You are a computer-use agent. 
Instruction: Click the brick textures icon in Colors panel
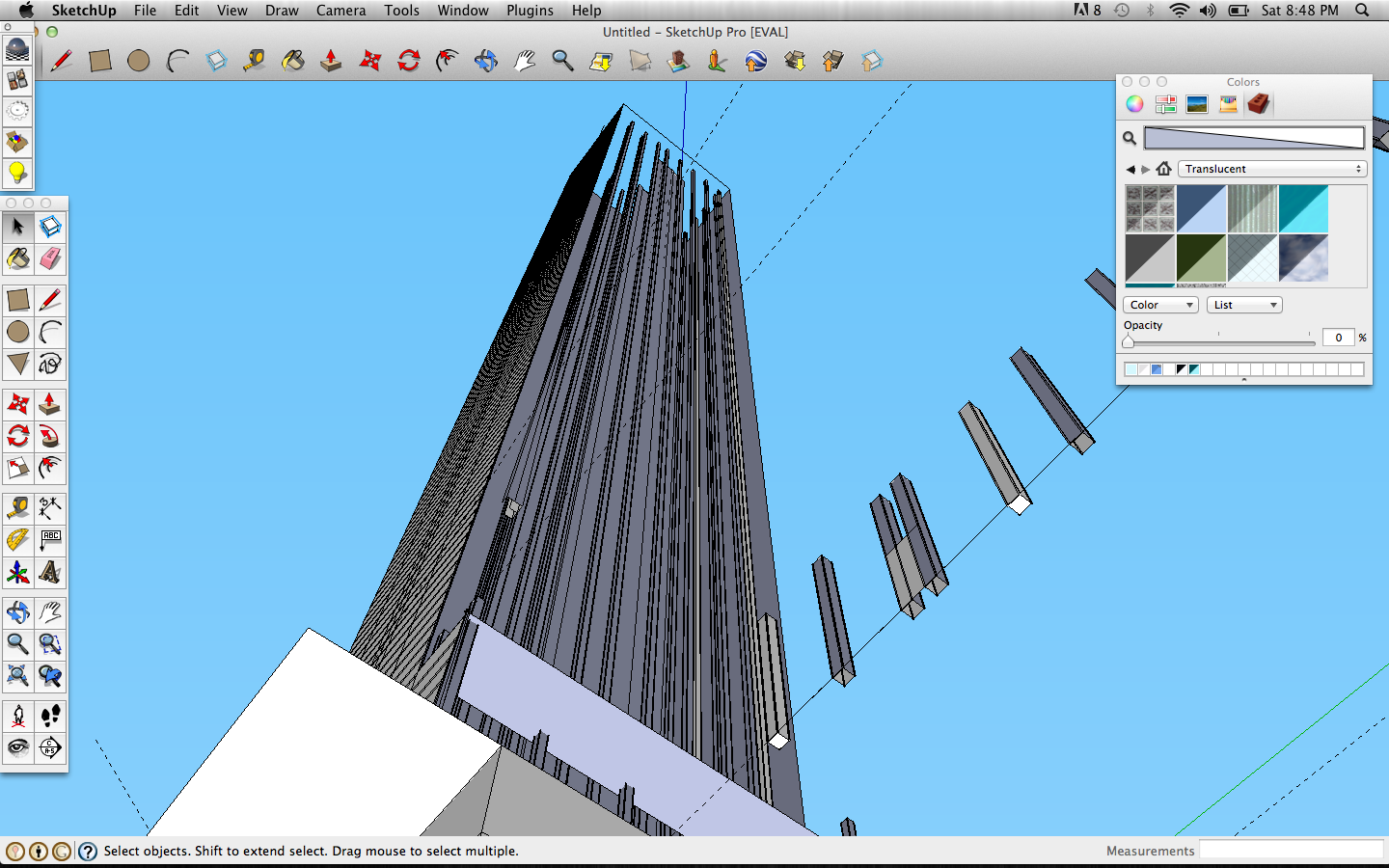(x=1259, y=103)
